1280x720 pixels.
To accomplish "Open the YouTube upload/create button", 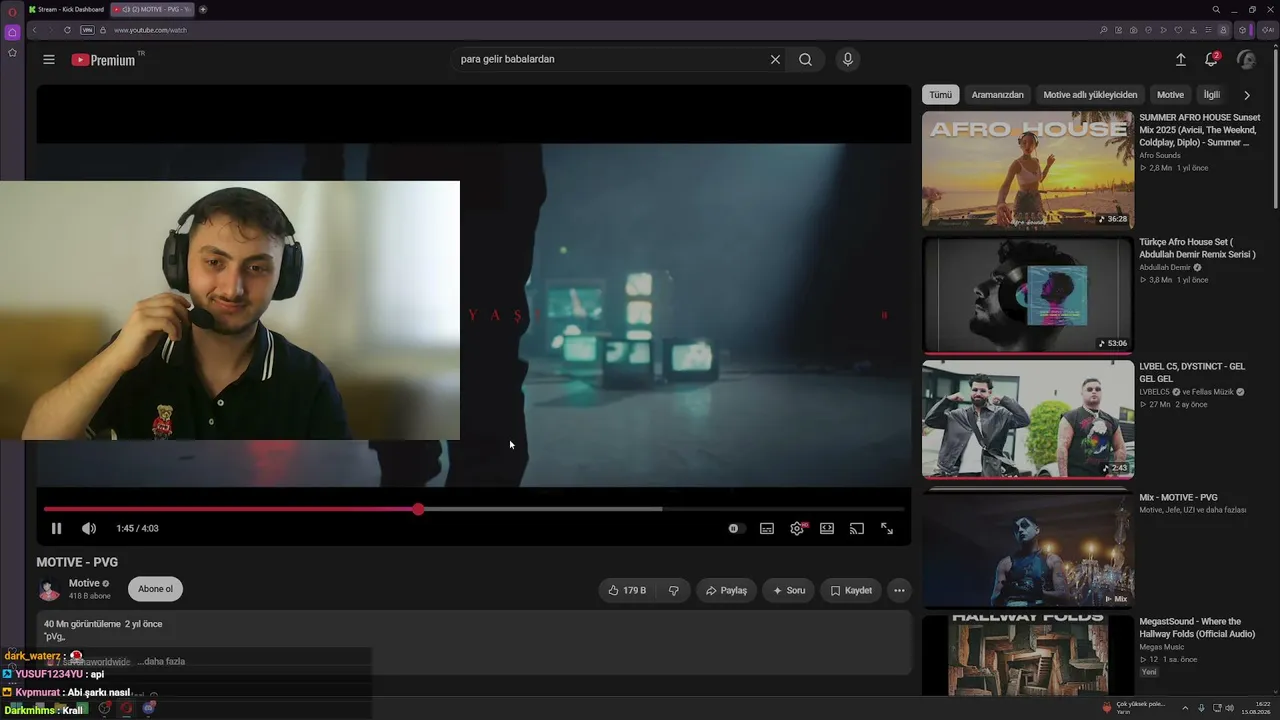I will click(1181, 60).
